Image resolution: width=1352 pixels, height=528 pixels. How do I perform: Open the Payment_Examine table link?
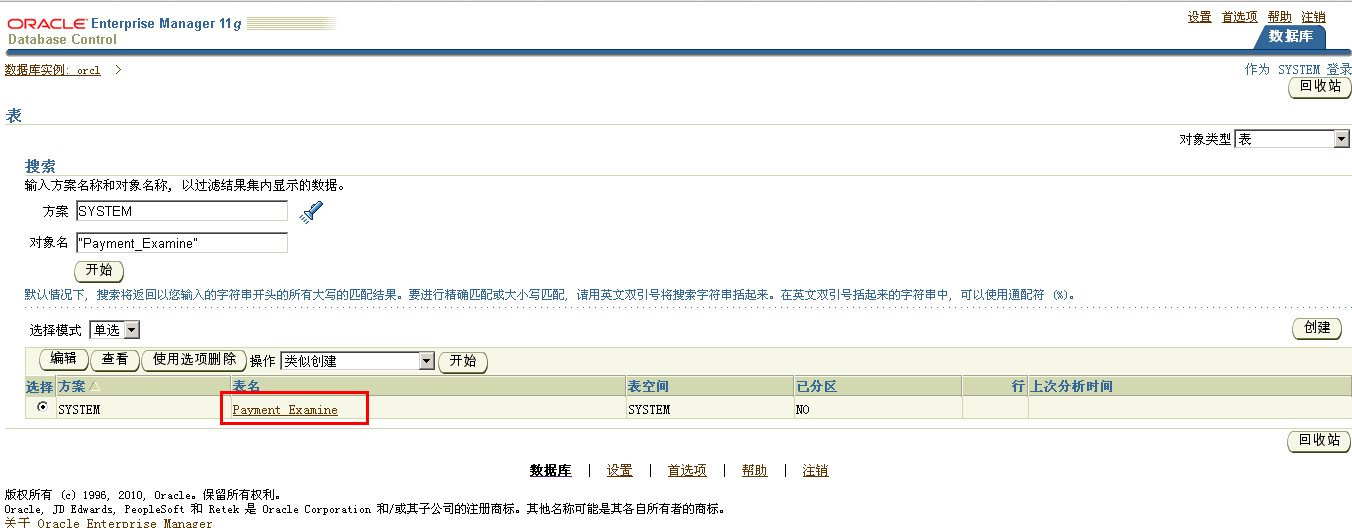click(x=285, y=410)
